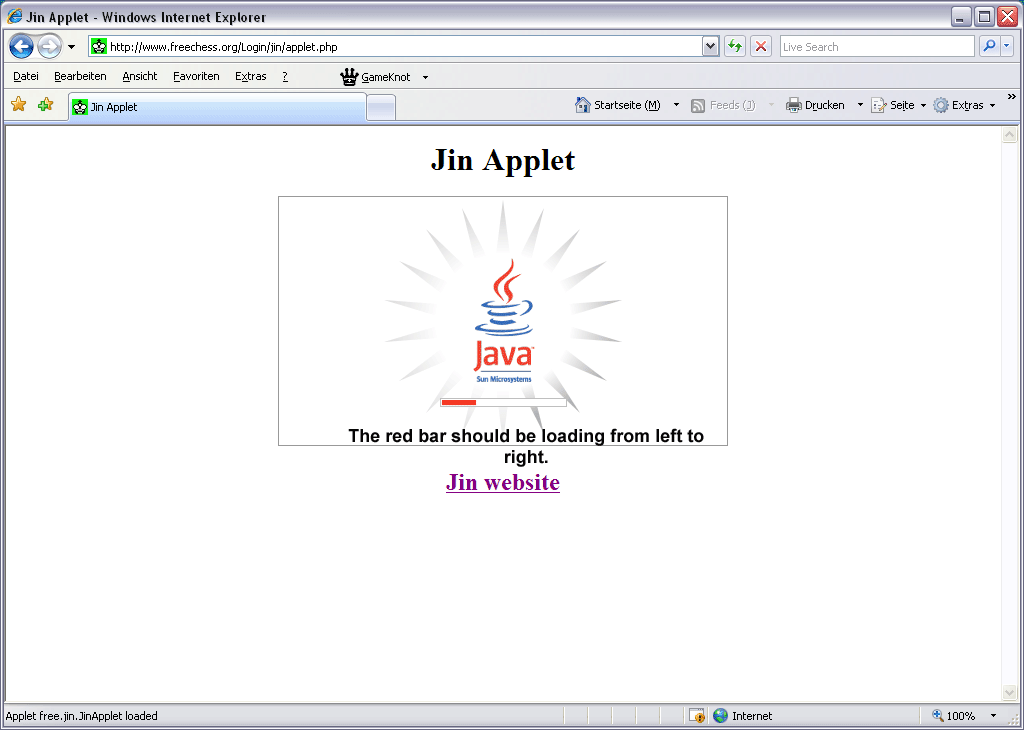Click the Startseite home icon

(583, 104)
